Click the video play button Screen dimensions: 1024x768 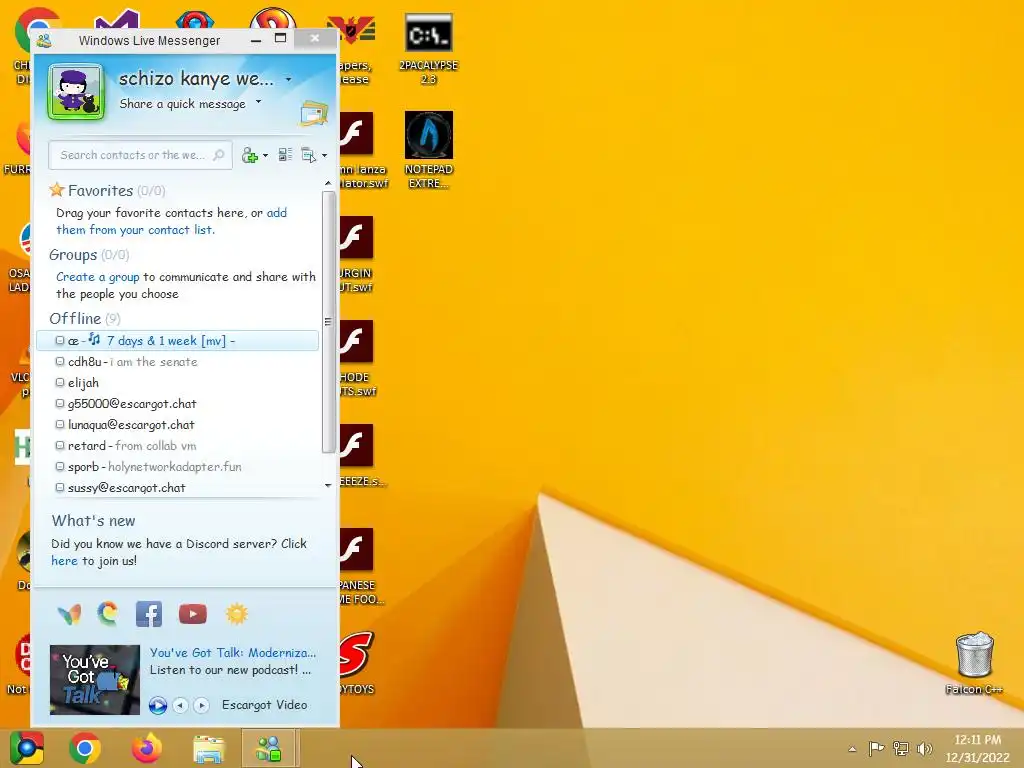click(x=157, y=705)
